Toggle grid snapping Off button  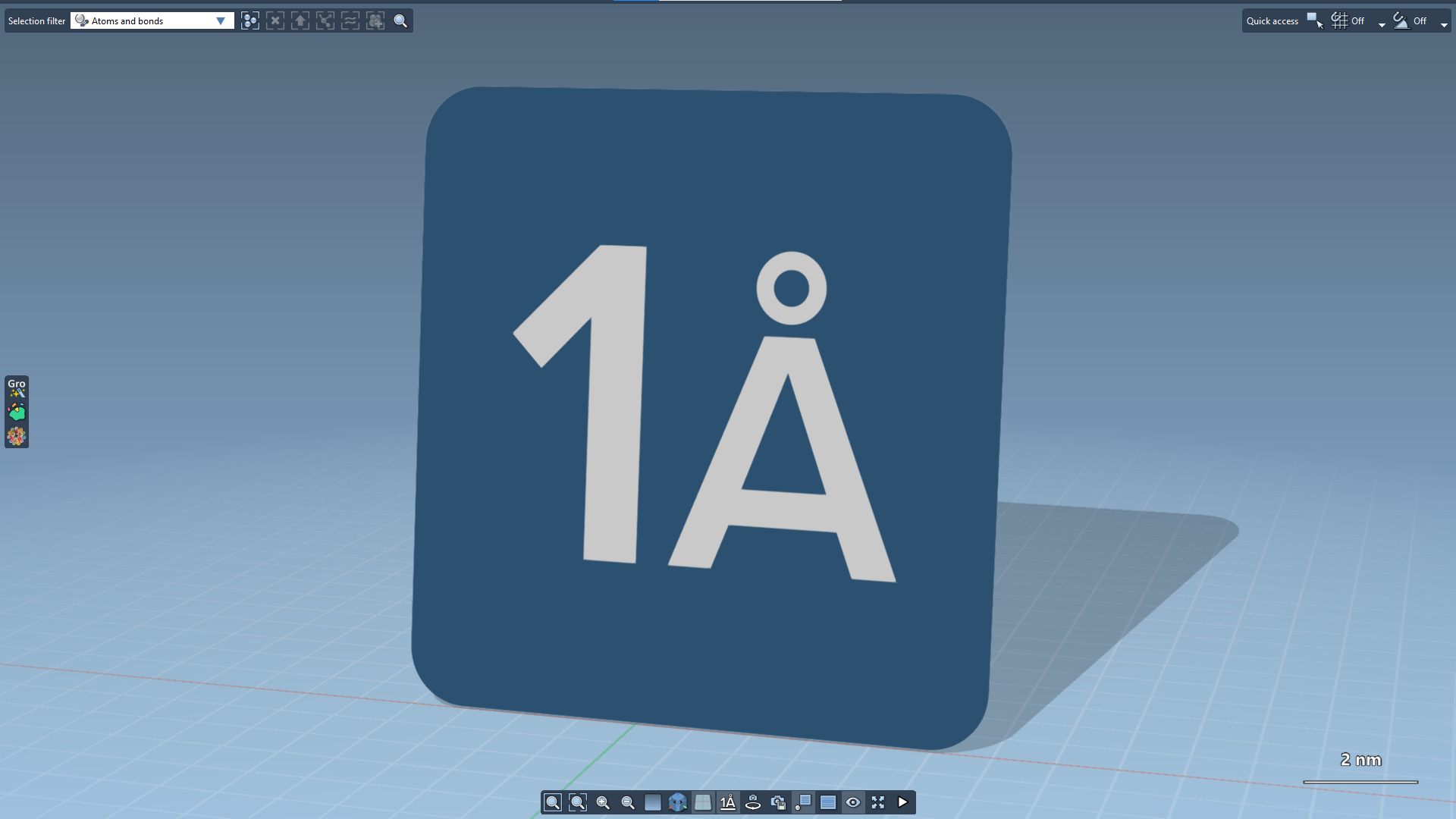tap(1348, 21)
